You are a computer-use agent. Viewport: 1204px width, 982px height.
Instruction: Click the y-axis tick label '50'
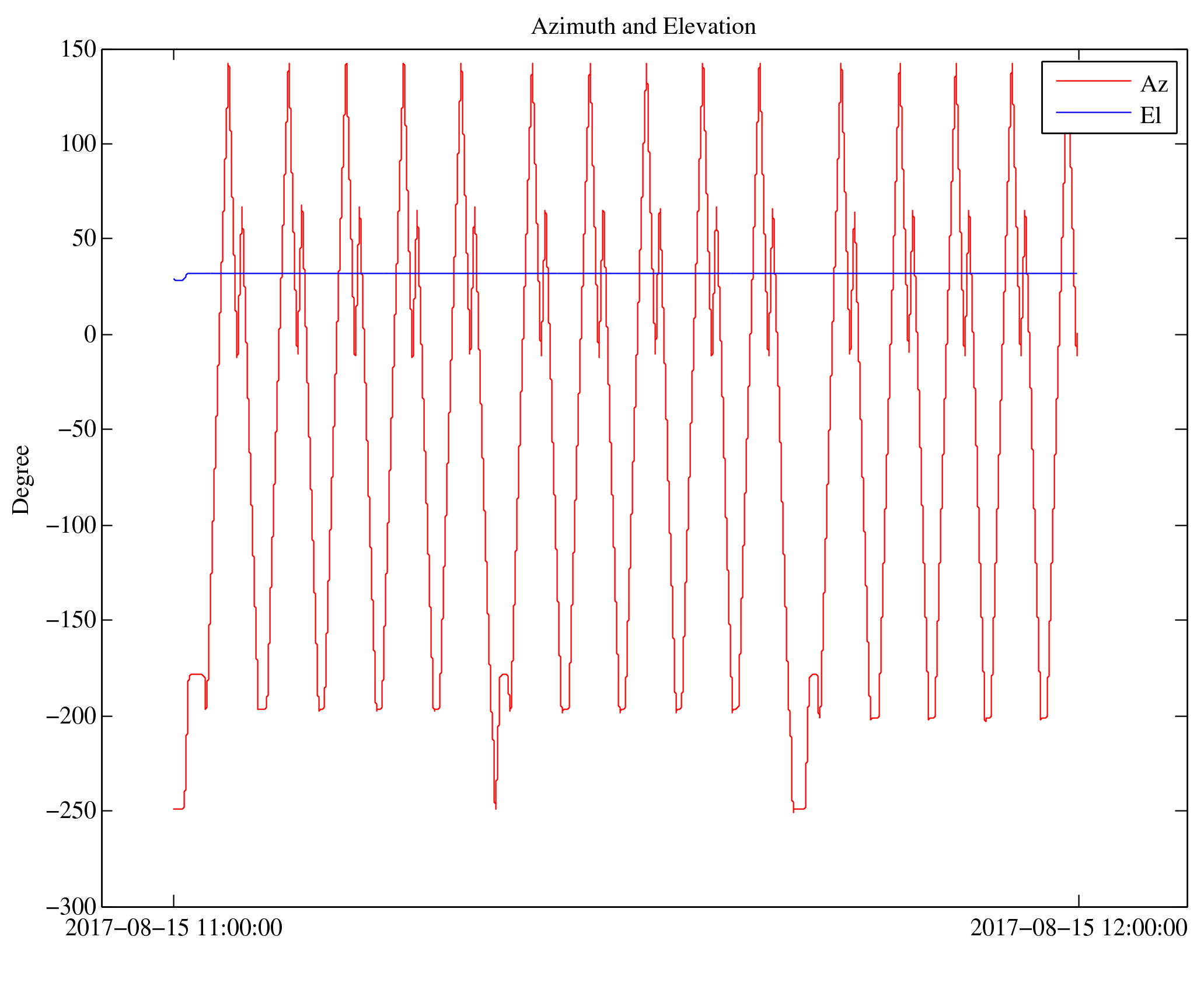(x=84, y=239)
